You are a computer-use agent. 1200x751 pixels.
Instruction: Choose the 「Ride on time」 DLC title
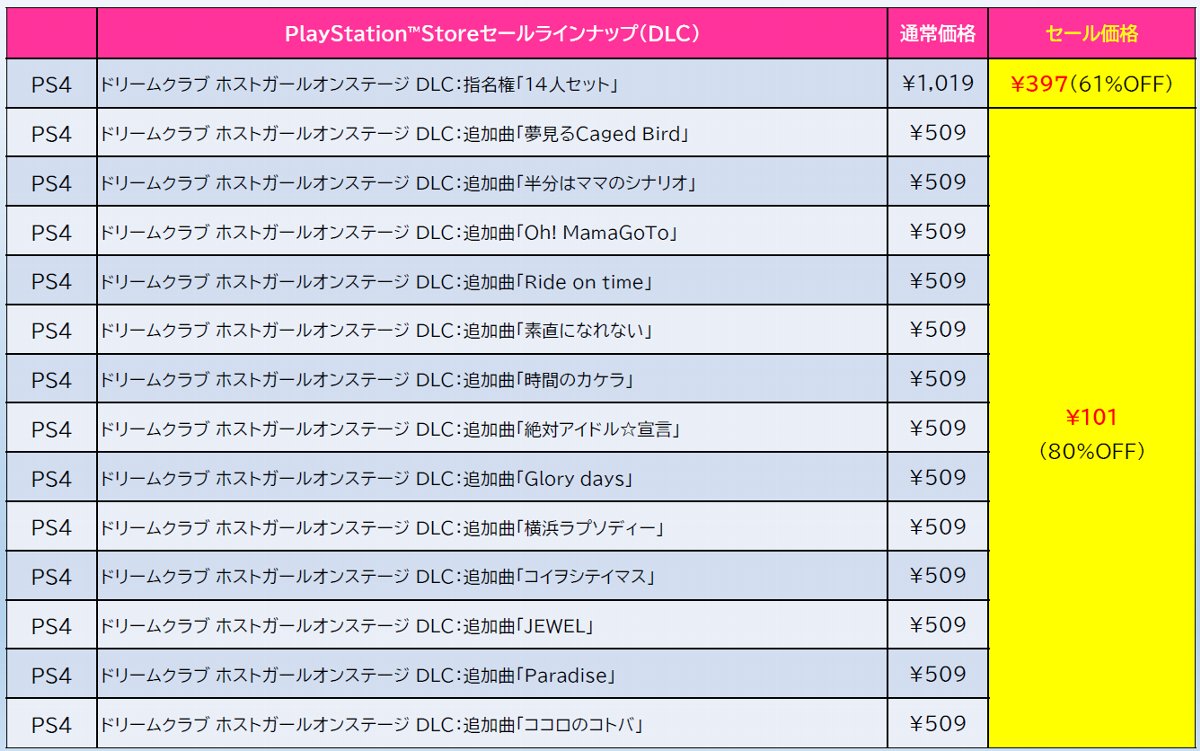(x=376, y=282)
